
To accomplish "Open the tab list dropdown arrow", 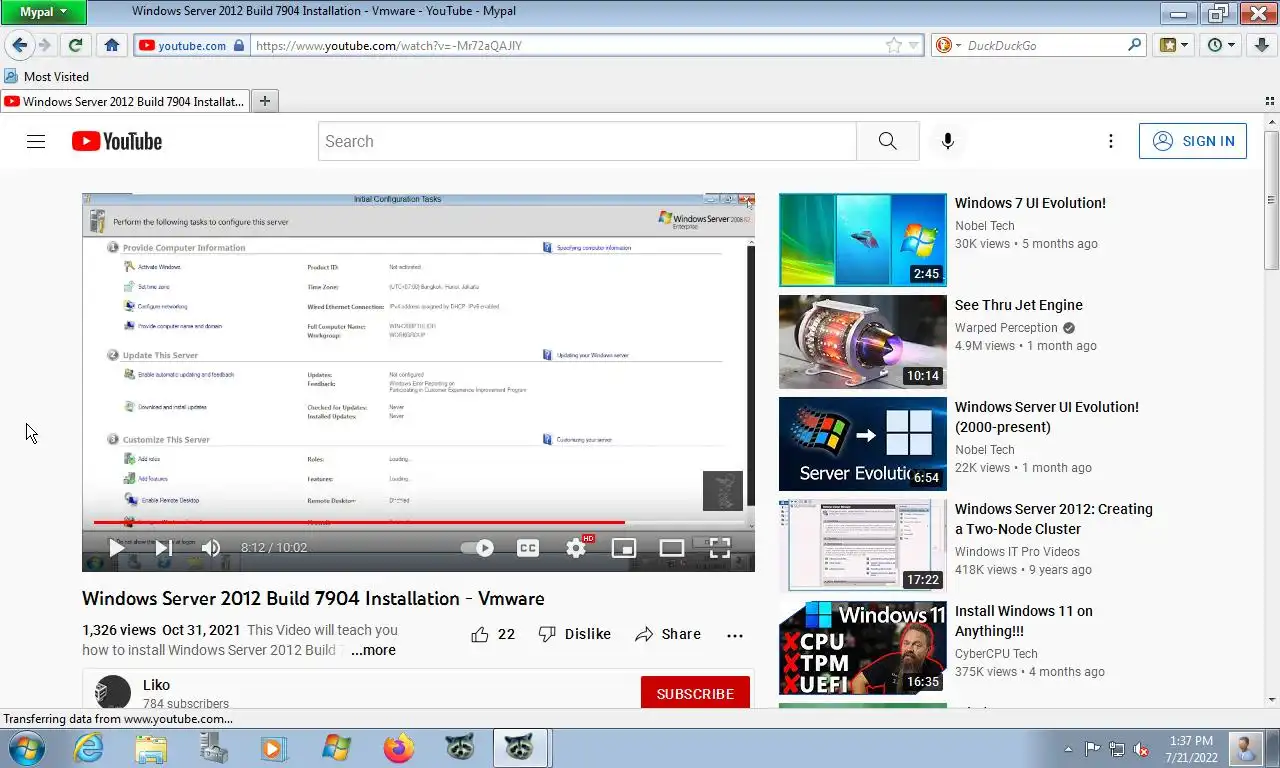I will click(1269, 101).
